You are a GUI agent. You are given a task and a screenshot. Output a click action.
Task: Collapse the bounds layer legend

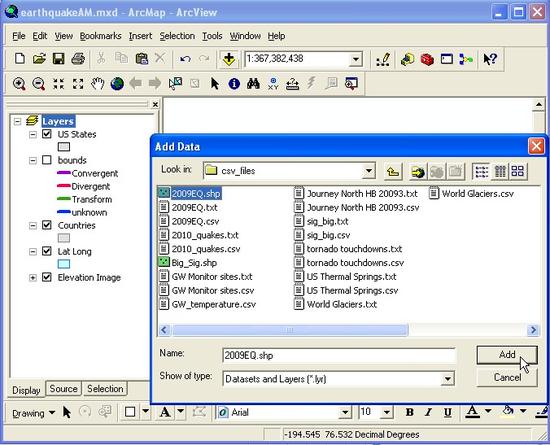tap(33, 160)
